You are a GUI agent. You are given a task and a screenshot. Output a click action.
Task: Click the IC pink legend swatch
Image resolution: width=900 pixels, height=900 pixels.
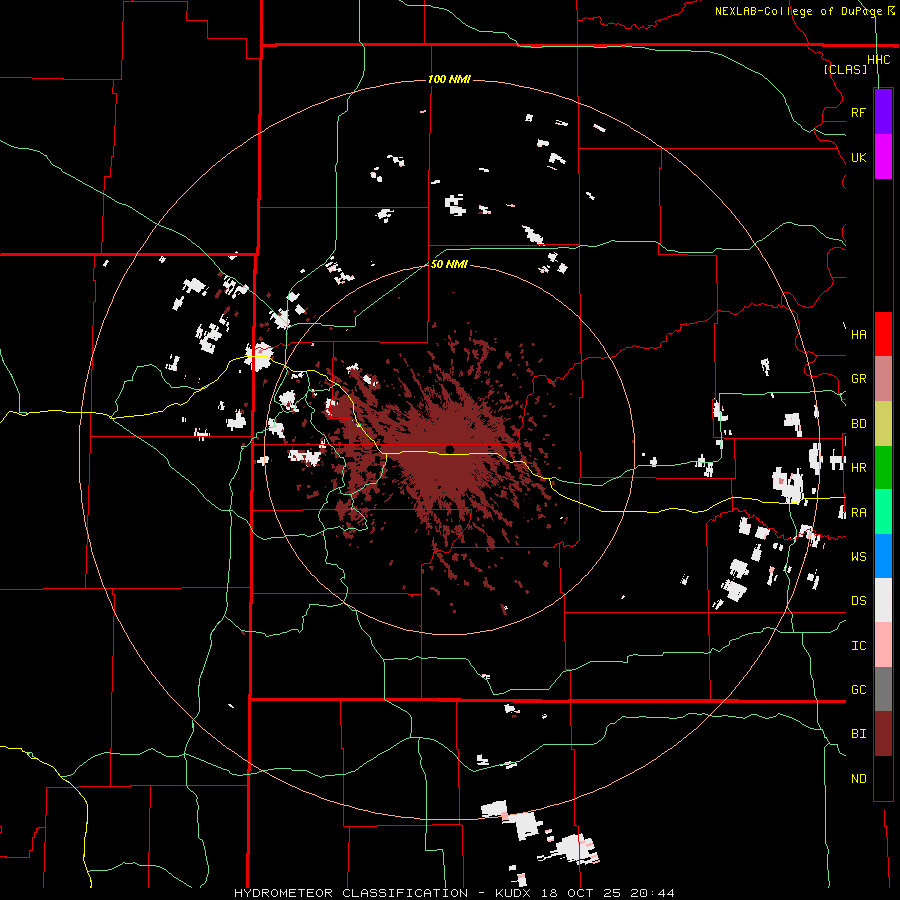tap(883, 645)
